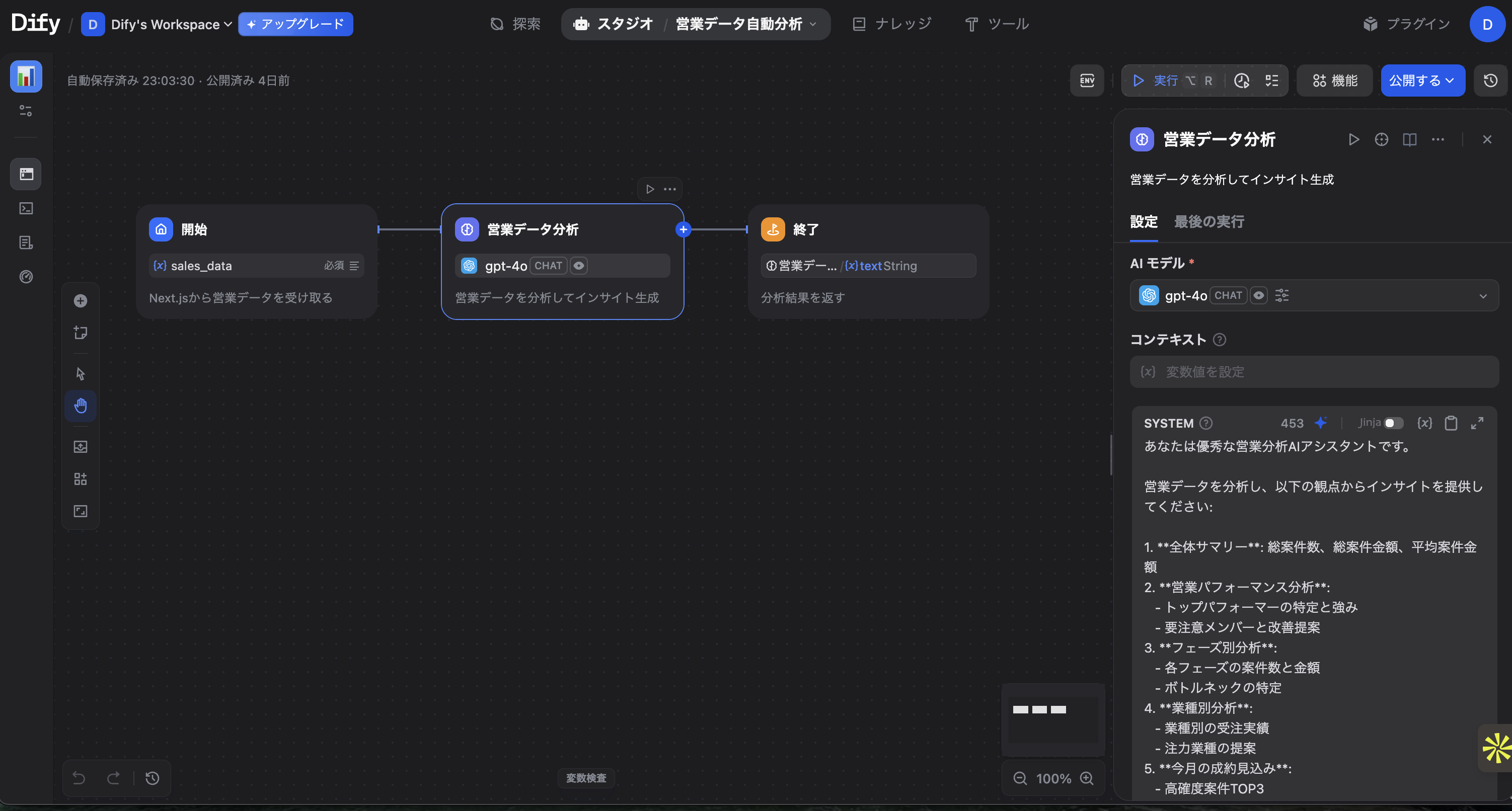Image resolution: width=1512 pixels, height=811 pixels.
Task: Click the import DSL icon in canvas toolbar
Action: 81,447
